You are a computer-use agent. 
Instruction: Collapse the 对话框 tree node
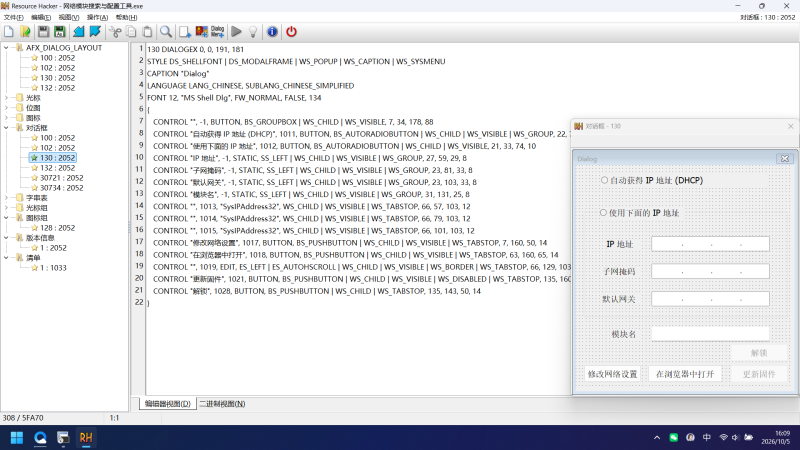click(x=7, y=128)
